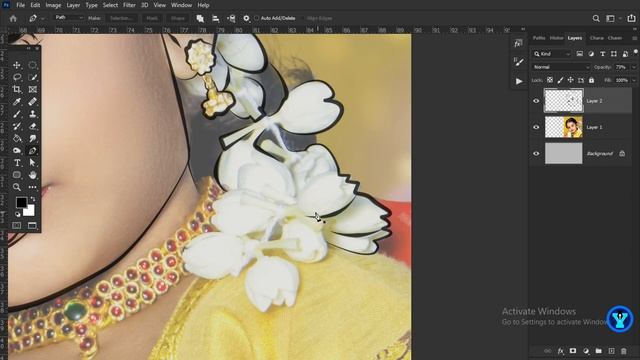Toggle Lock all padlock icon

pyautogui.click(x=591, y=80)
